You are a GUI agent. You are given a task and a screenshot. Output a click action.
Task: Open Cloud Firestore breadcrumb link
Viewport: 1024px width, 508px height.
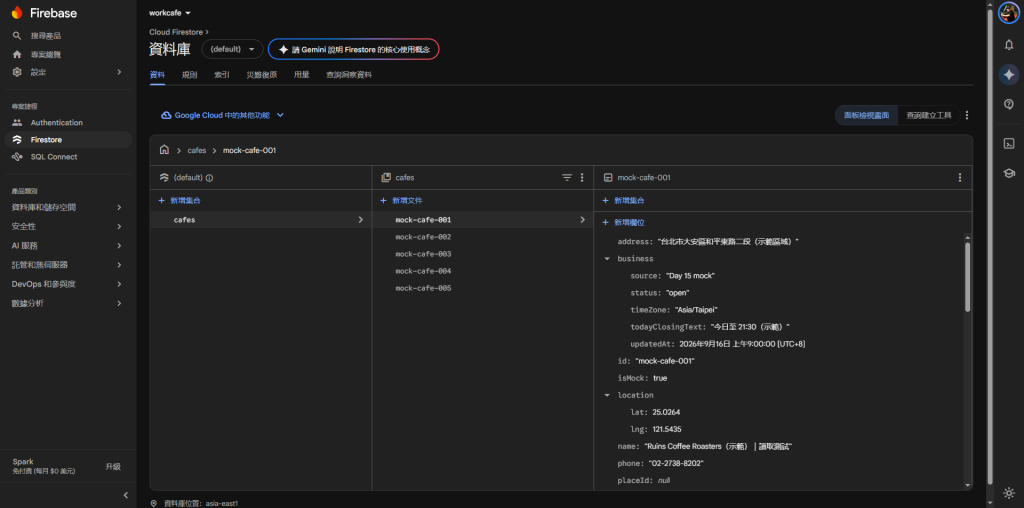tap(176, 31)
